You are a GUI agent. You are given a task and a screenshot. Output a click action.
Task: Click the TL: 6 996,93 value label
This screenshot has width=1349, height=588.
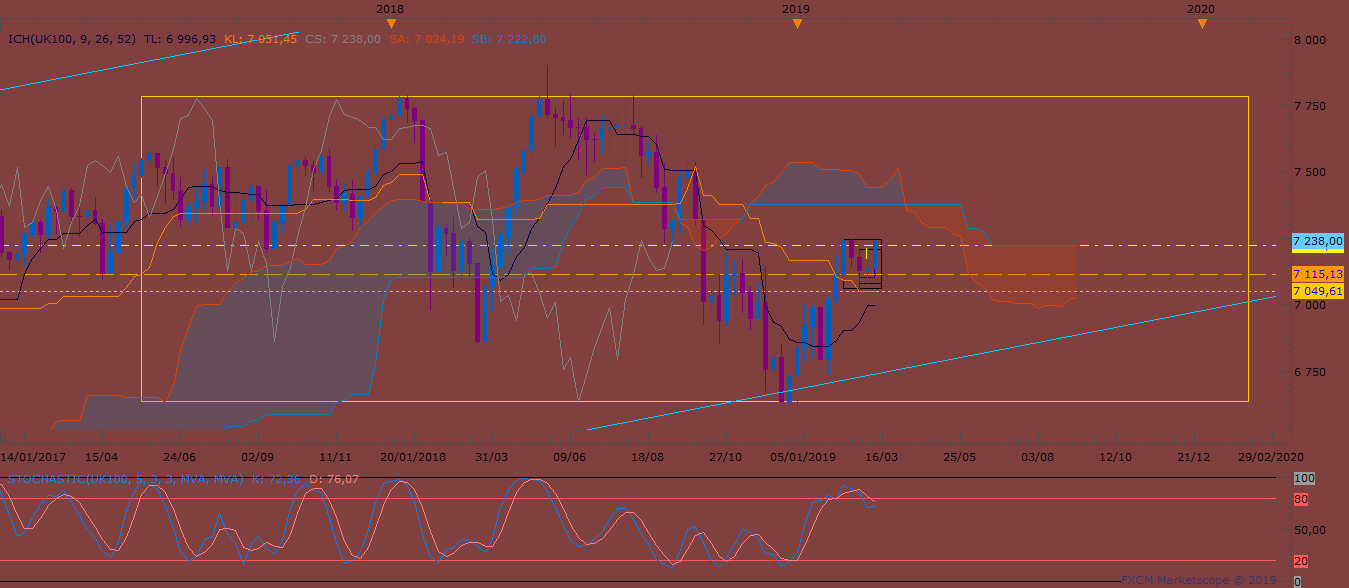pyautogui.click(x=180, y=39)
